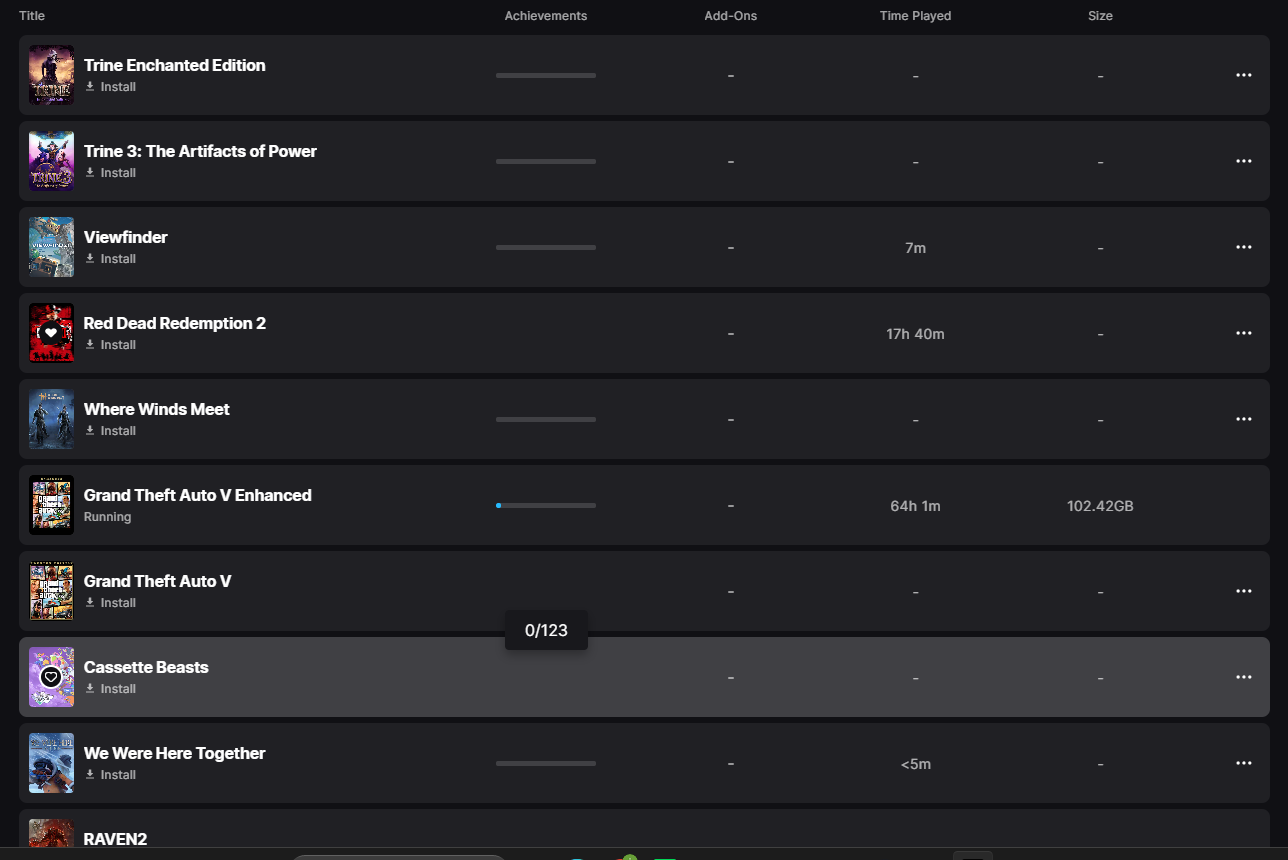Sort the library by the Title column header
This screenshot has height=860, width=1288.
pyautogui.click(x=32, y=16)
